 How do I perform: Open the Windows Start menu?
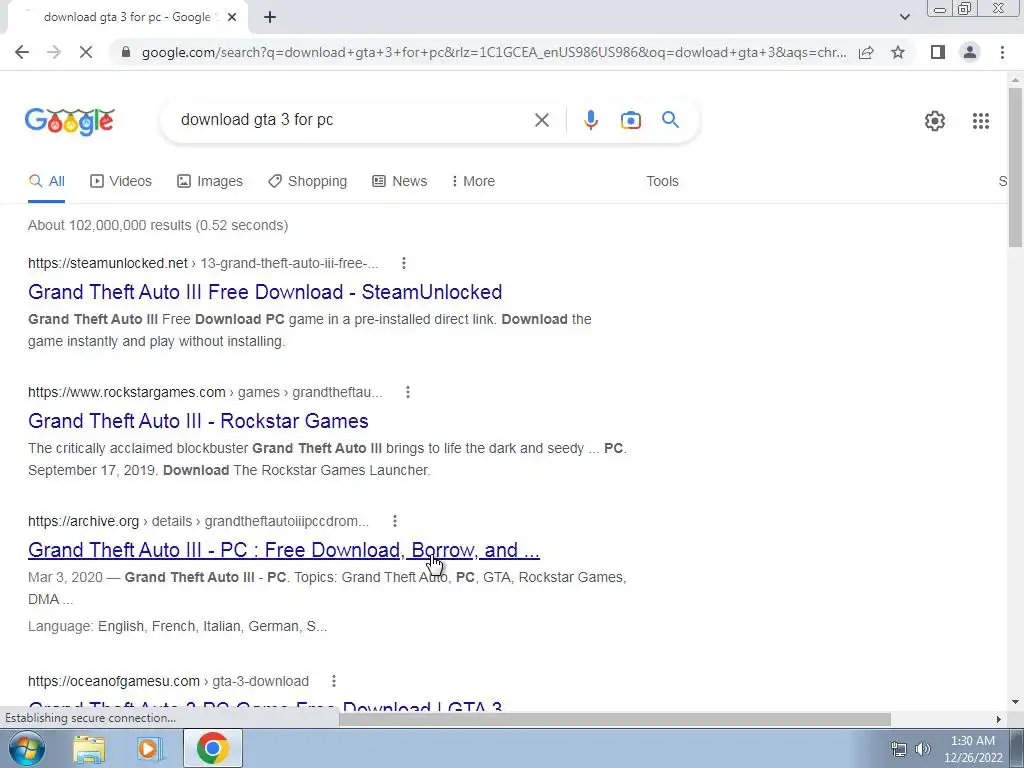pos(26,748)
